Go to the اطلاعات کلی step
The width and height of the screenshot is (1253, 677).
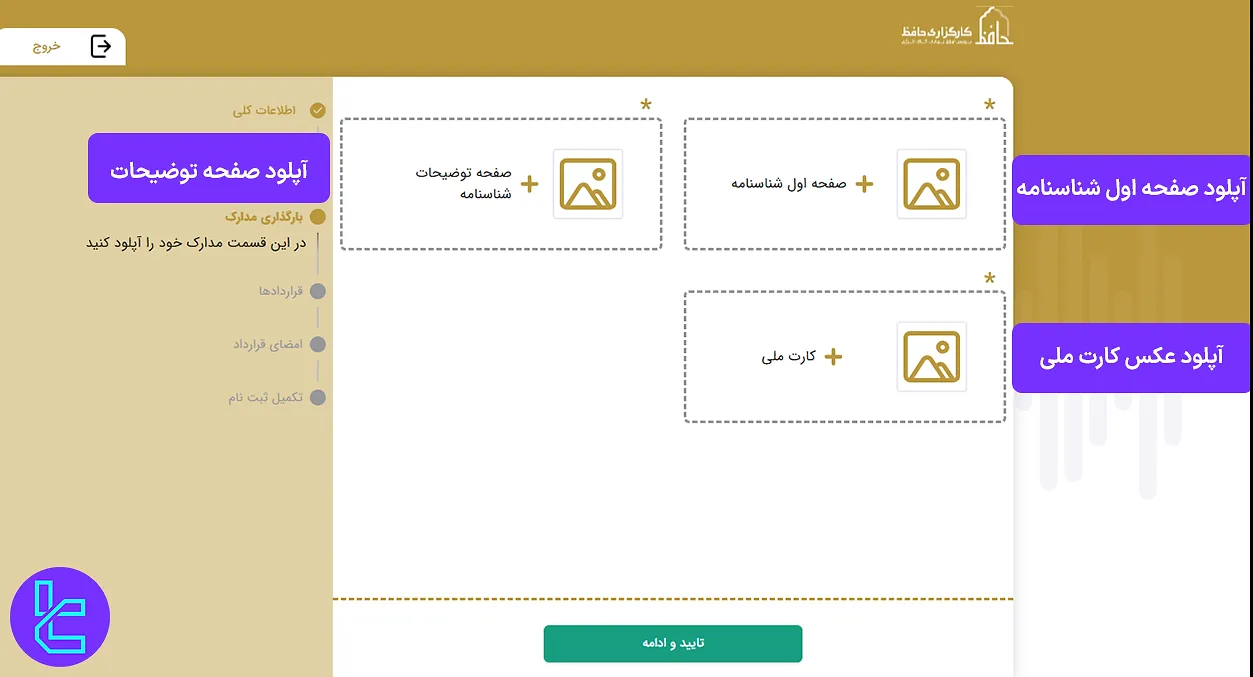[x=263, y=111]
